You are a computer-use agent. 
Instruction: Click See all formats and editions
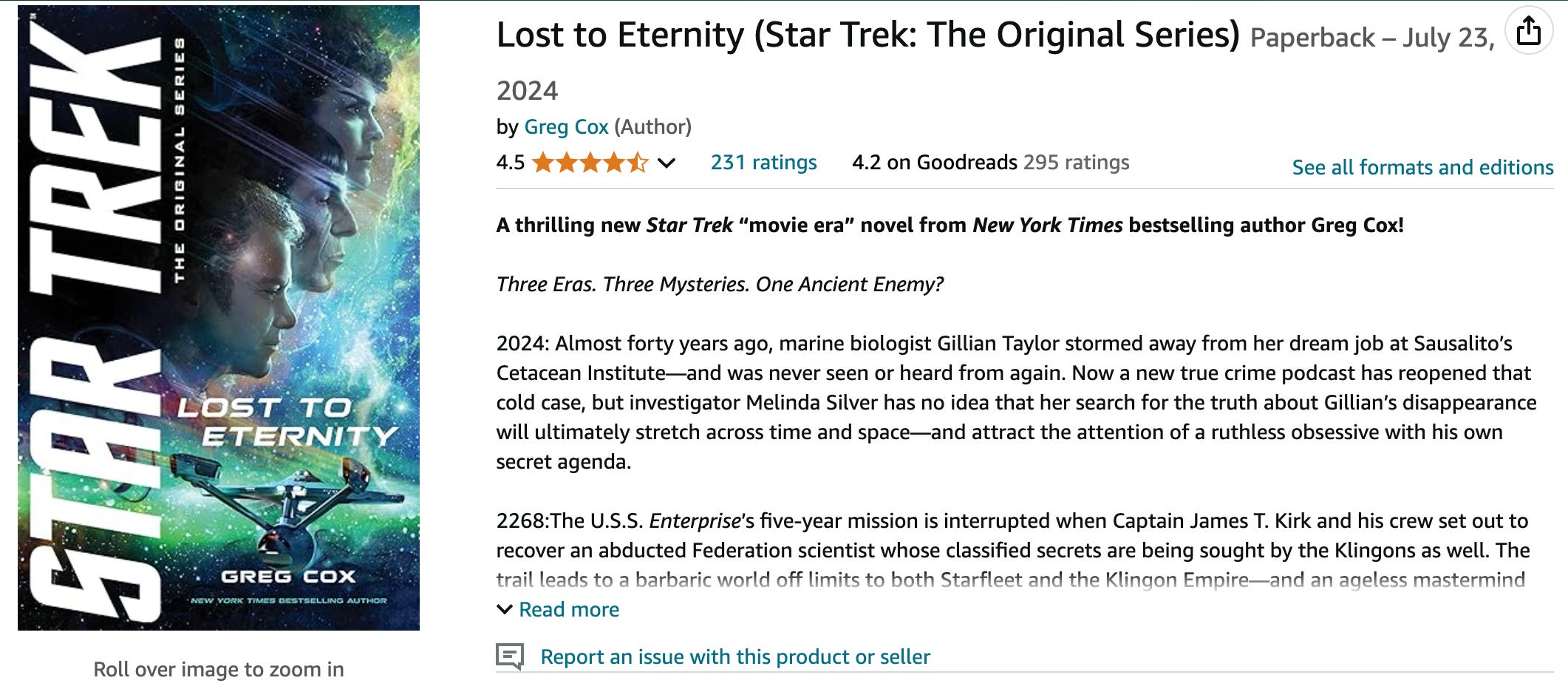click(x=1422, y=168)
